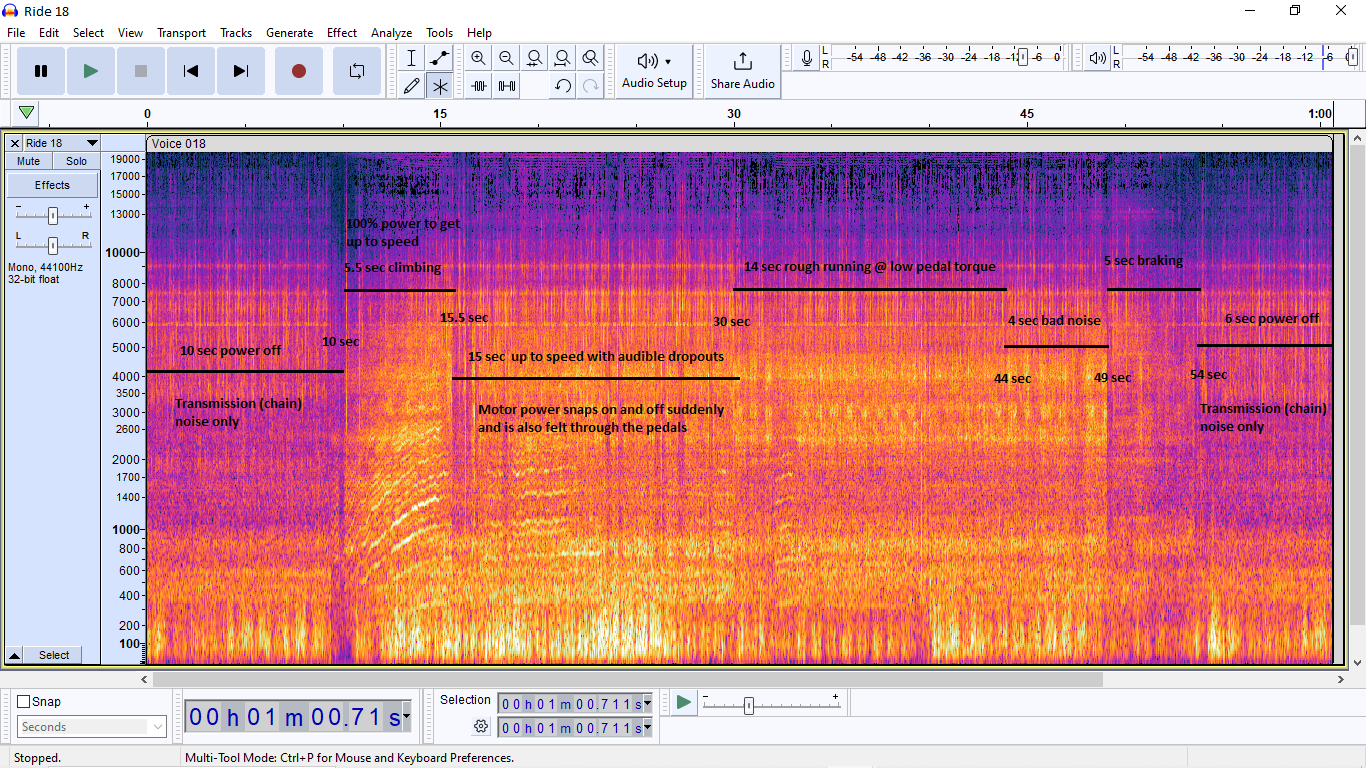Open Share Audio
1366x768 pixels.
tap(742, 71)
